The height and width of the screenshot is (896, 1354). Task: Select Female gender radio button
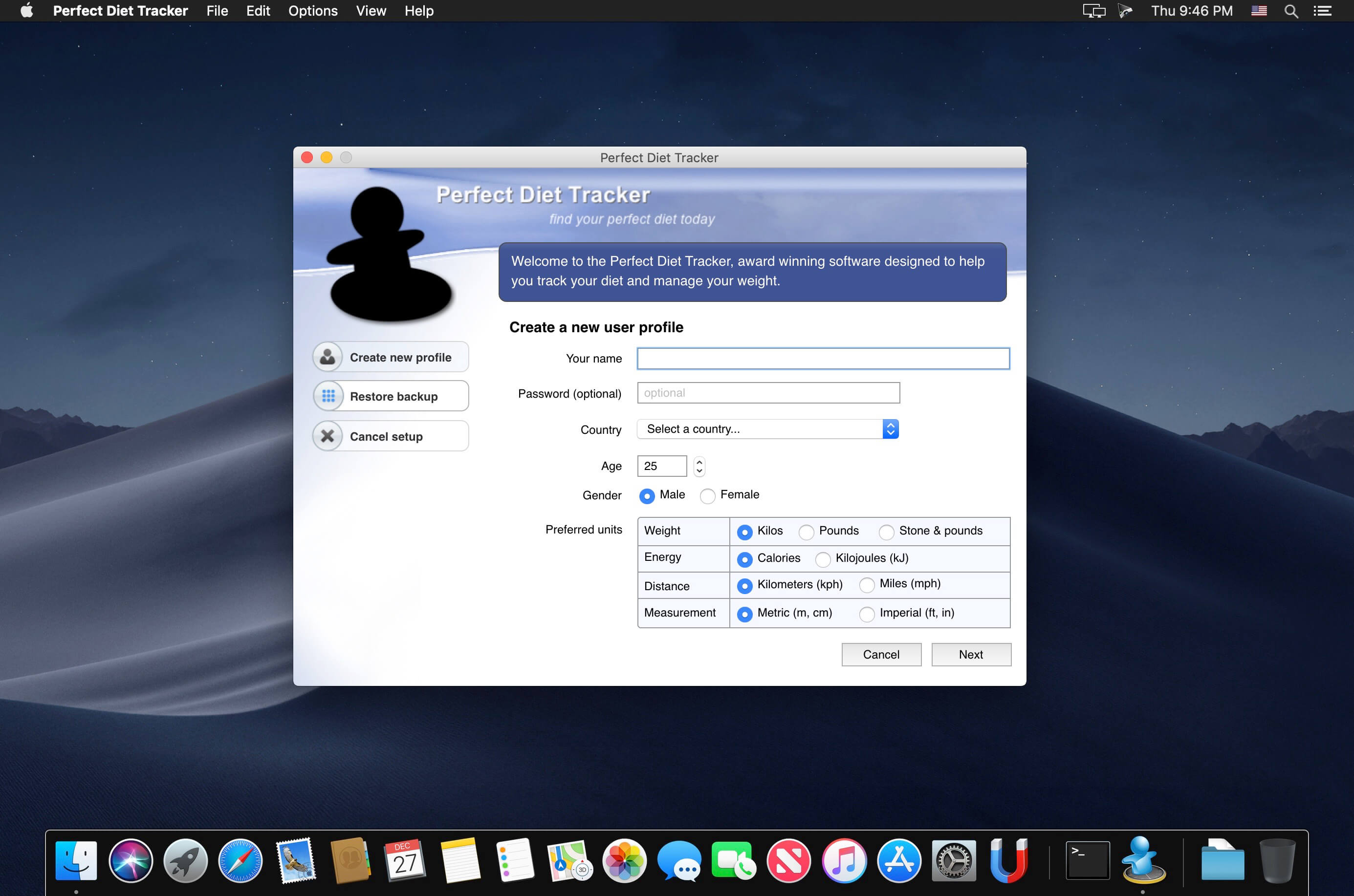coord(707,495)
